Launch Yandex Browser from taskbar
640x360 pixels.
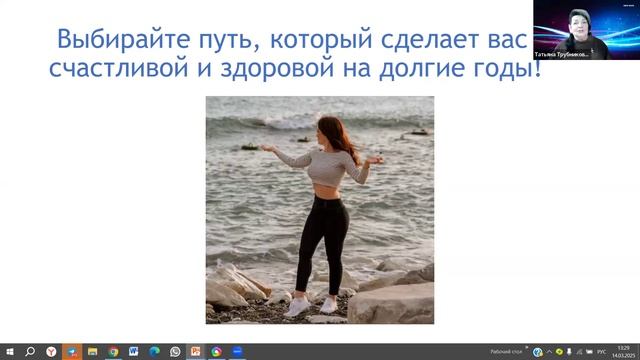(x=51, y=351)
